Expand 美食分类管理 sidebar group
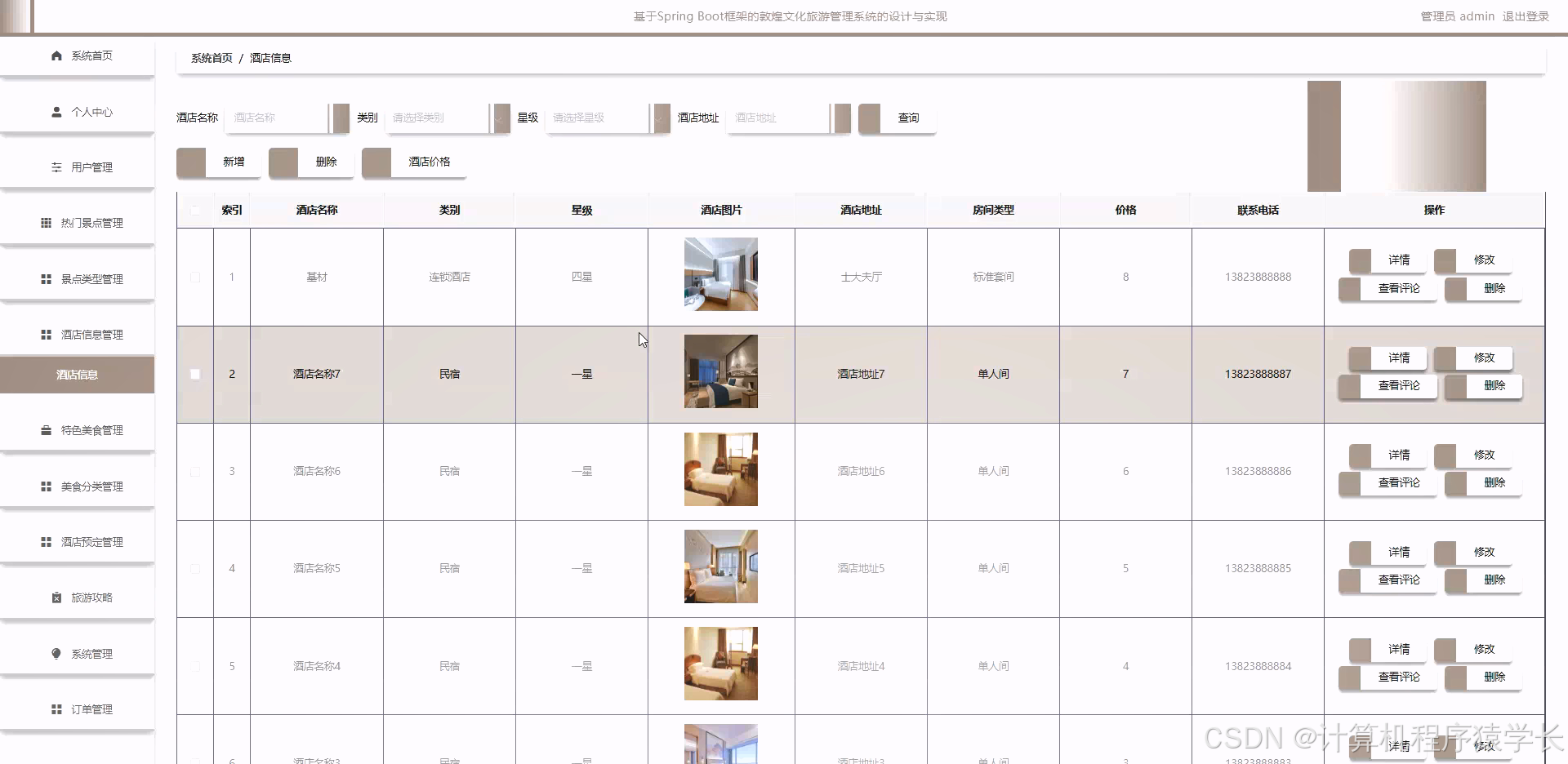Screen dimensions: 1568x764 tap(77, 486)
